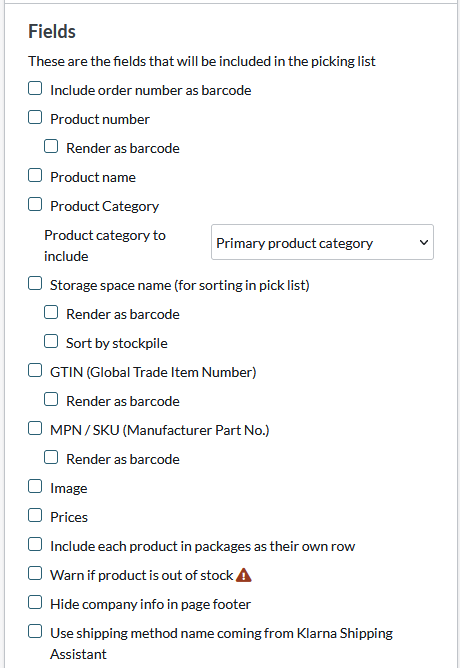Check Include each product in packages row
This screenshot has height=668, width=460.
(35, 544)
